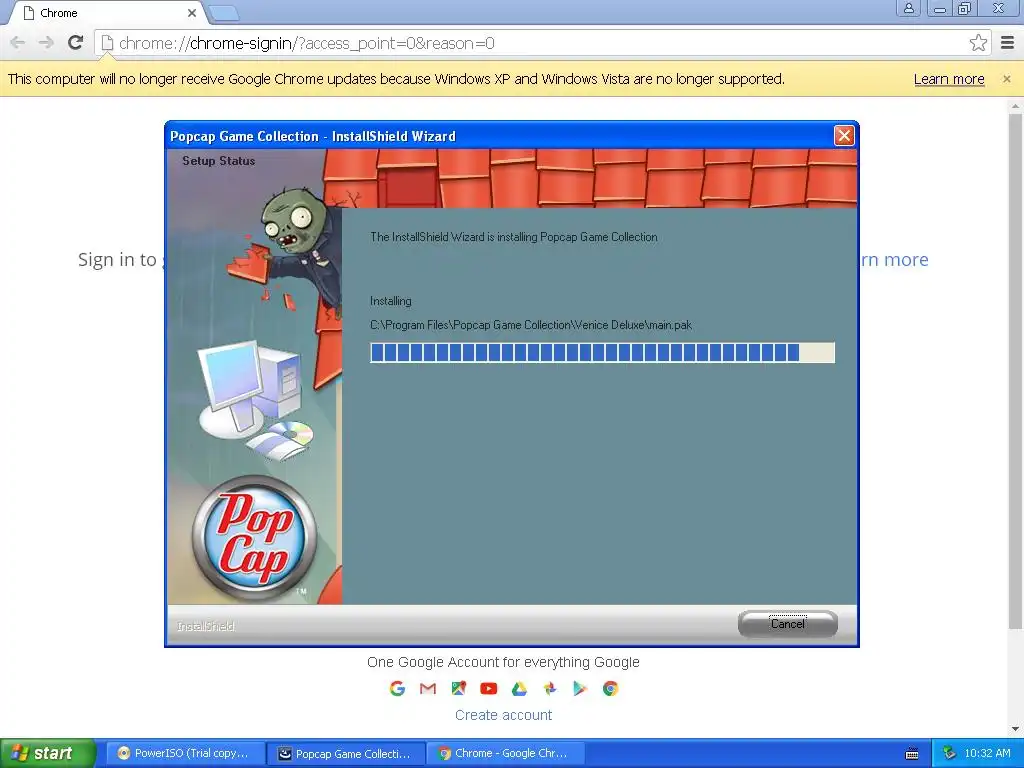
Task: Click the Google Drive icon
Action: point(519,688)
